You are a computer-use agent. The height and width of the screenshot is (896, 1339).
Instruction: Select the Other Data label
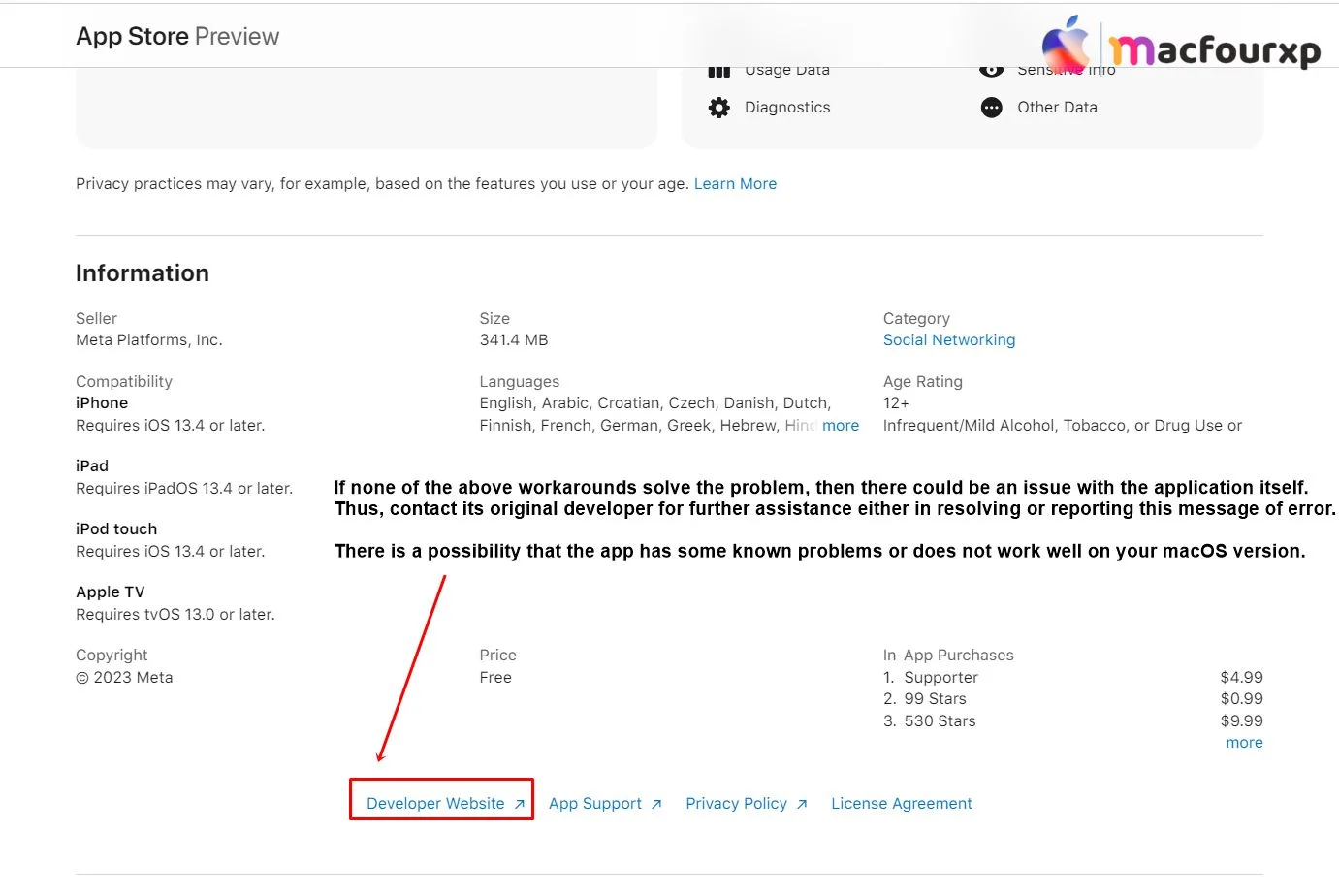[x=1057, y=107]
